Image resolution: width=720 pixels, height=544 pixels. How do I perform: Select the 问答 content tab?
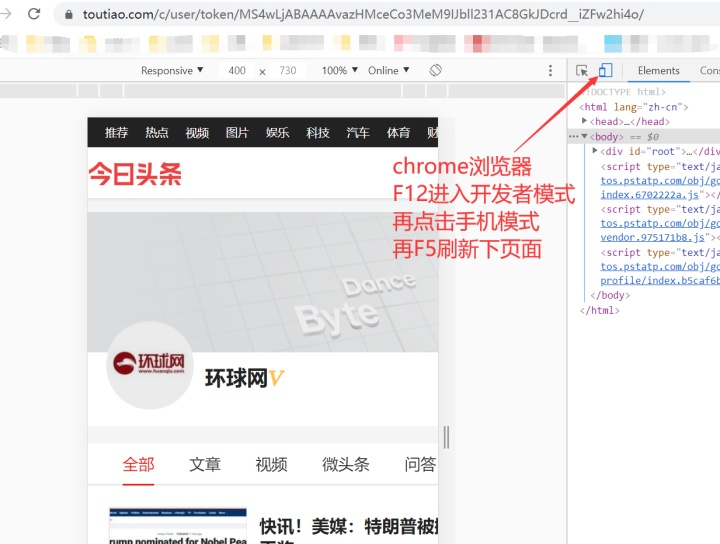click(420, 465)
